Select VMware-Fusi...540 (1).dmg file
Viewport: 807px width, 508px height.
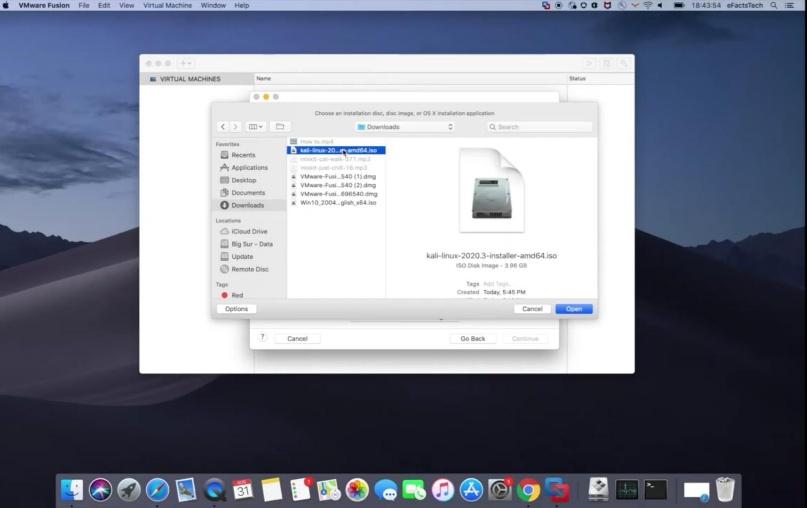point(336,177)
